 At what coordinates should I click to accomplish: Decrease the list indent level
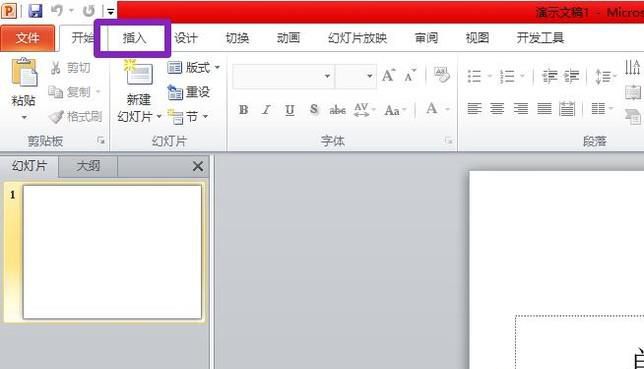[550, 76]
